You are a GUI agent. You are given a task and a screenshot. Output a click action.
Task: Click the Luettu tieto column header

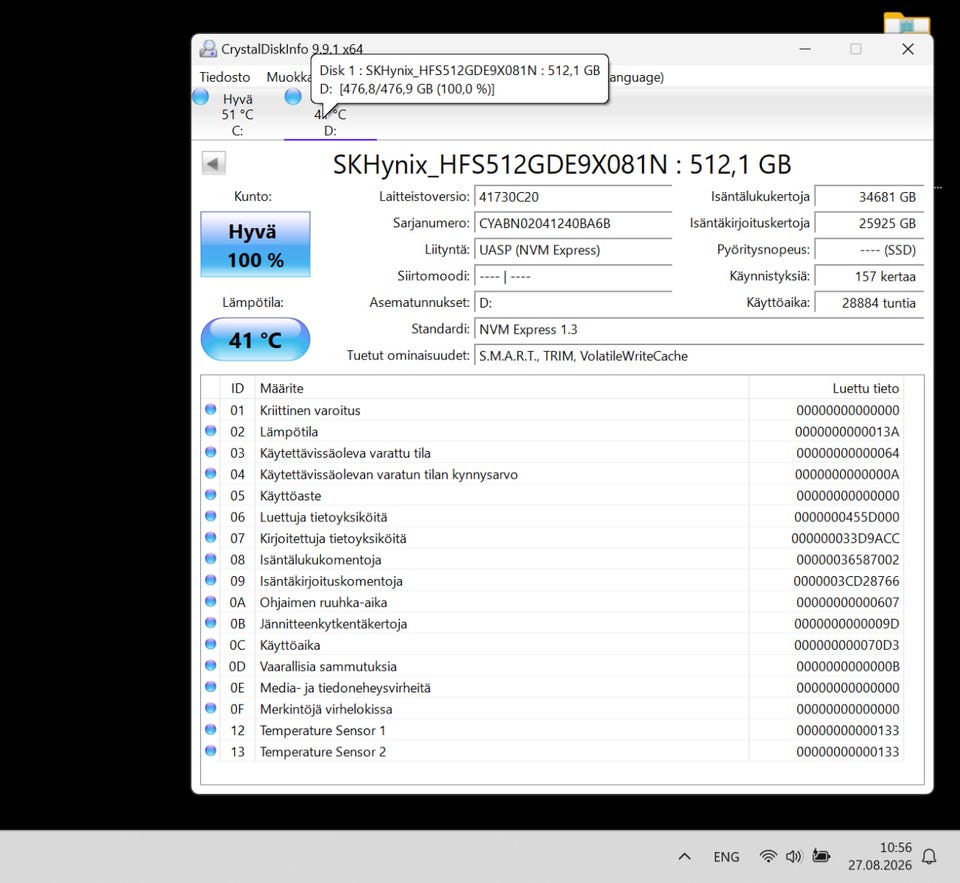tap(826, 388)
